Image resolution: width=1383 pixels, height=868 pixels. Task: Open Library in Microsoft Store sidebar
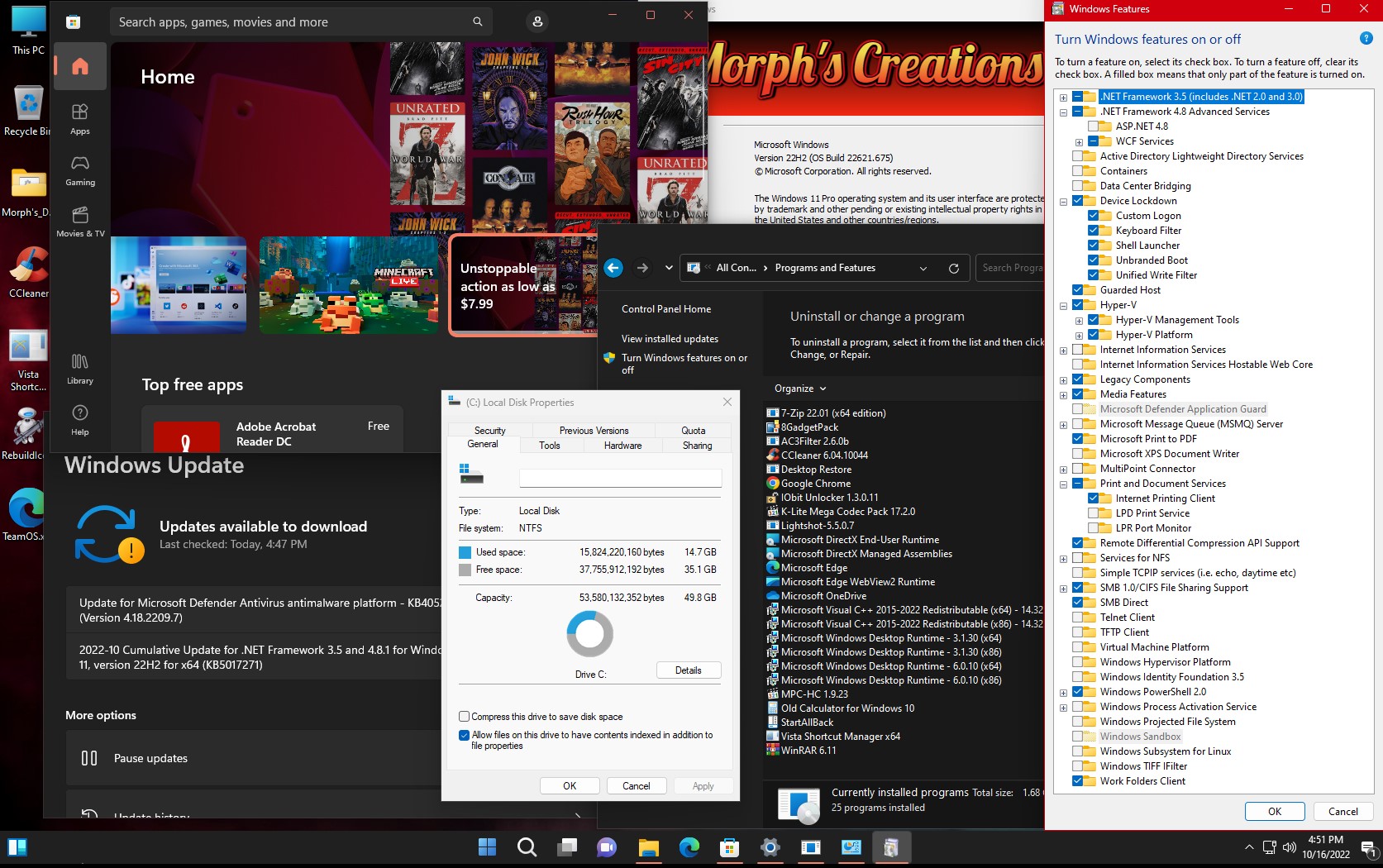click(x=80, y=369)
